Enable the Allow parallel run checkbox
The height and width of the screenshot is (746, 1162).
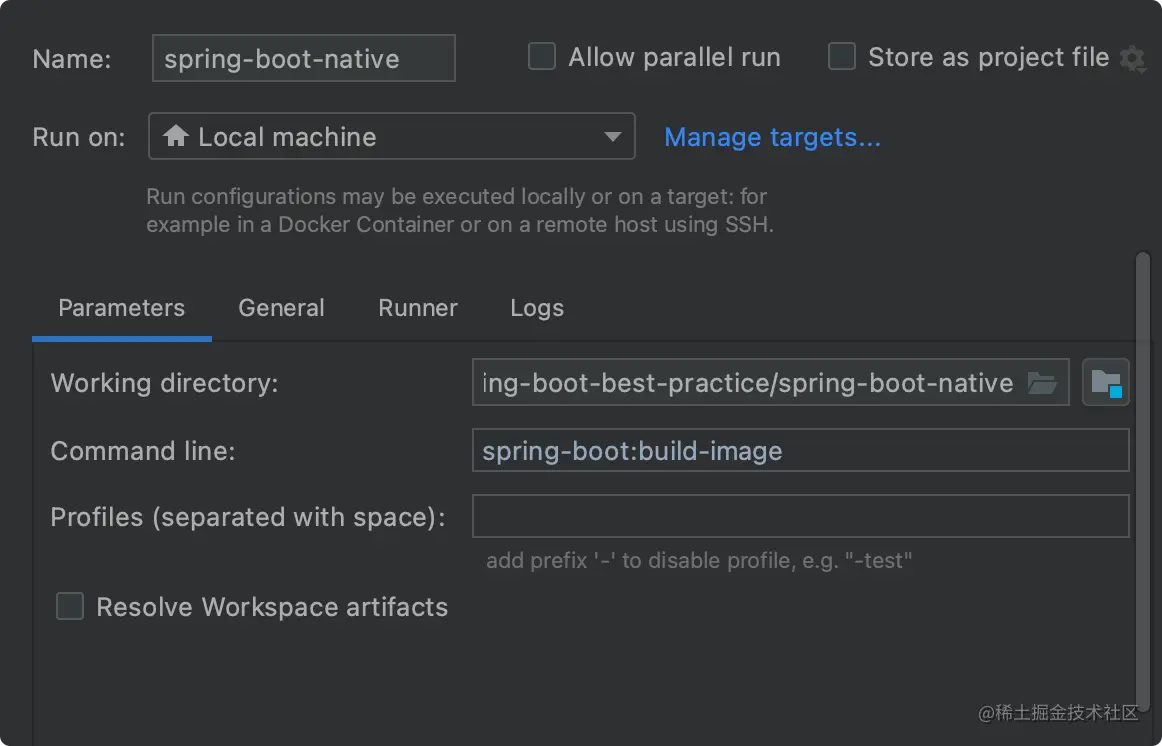[x=542, y=57]
